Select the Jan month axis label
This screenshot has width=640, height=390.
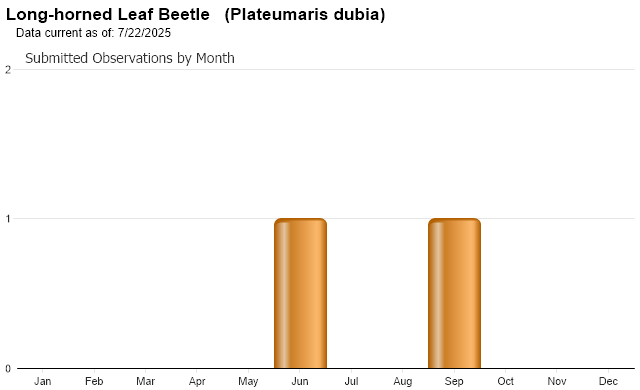click(x=42, y=381)
